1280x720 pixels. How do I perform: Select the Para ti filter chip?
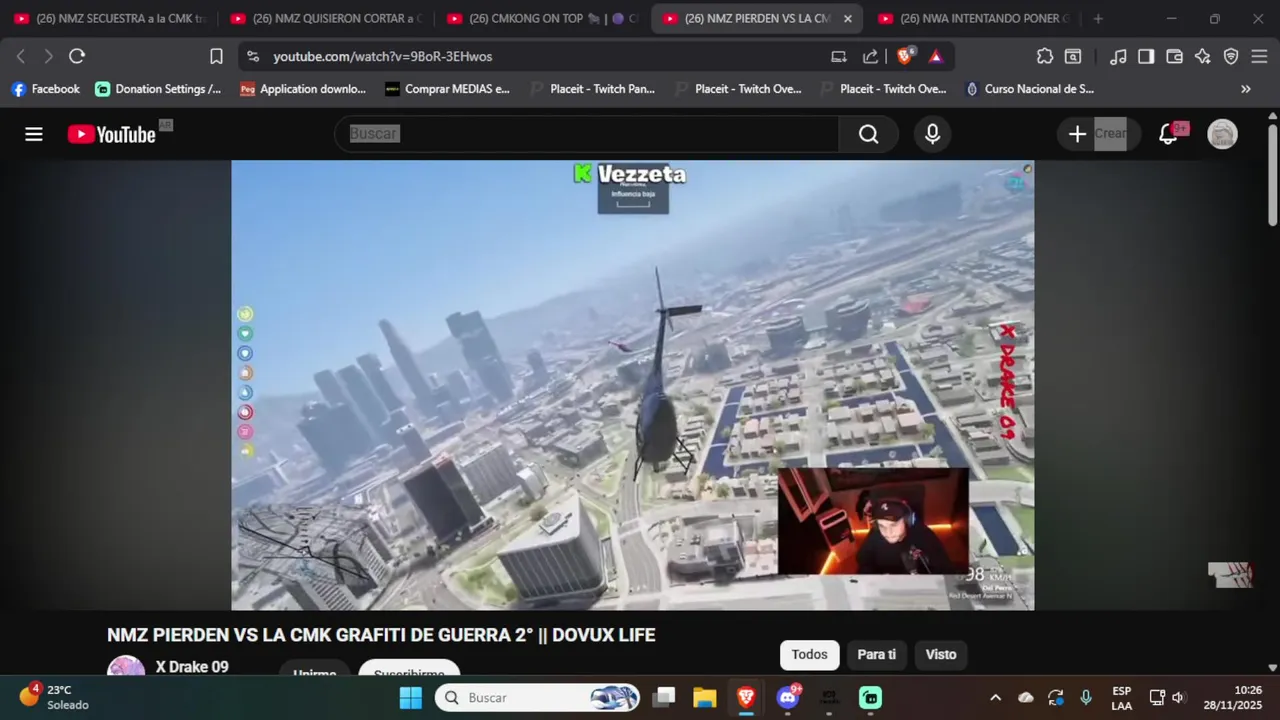(x=876, y=655)
